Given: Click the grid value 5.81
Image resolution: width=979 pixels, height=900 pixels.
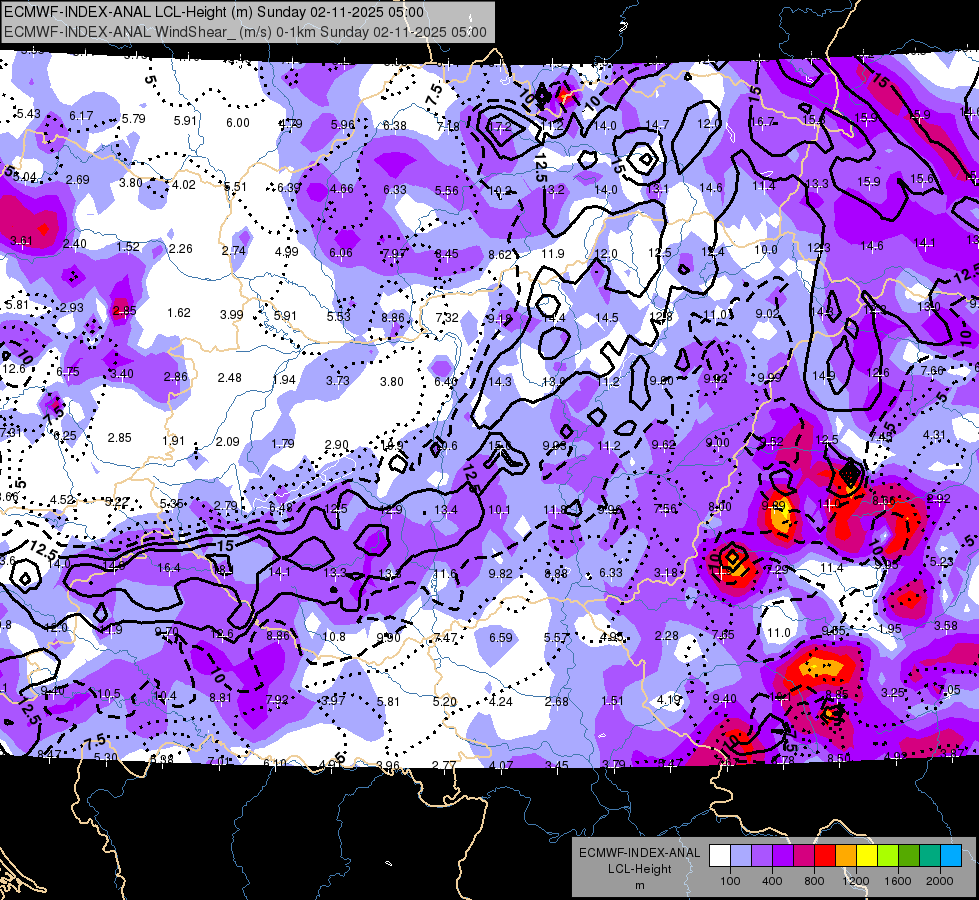Looking at the screenshot, I should pyautogui.click(x=388, y=702).
